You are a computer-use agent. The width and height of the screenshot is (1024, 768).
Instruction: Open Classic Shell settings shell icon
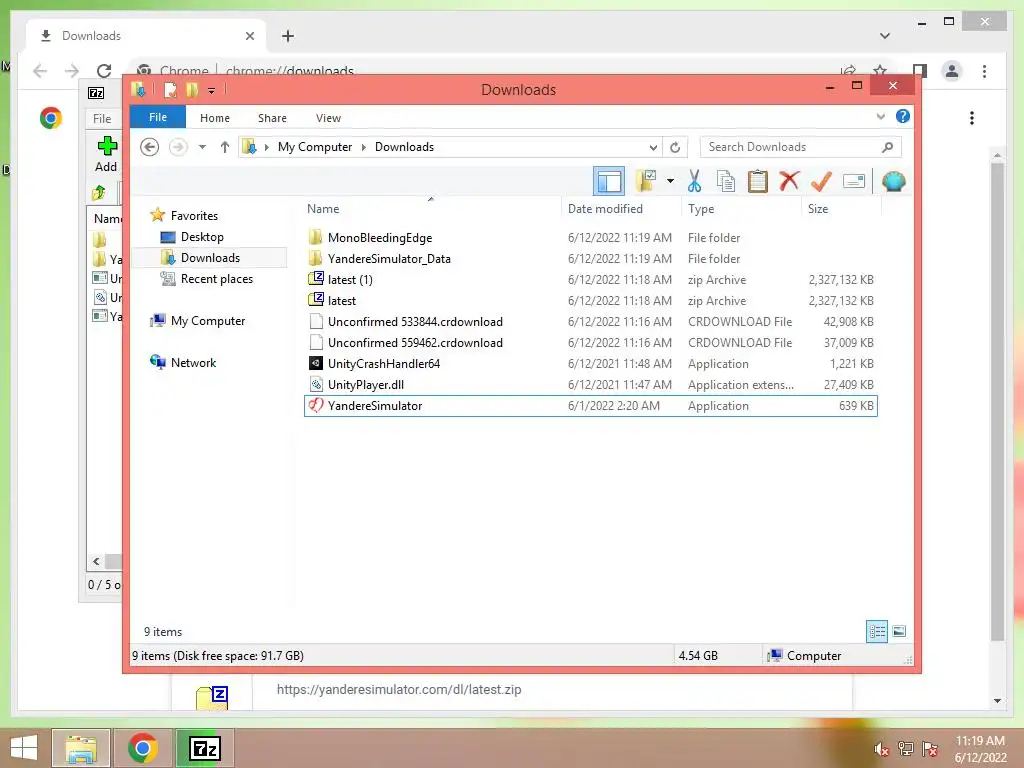pyautogui.click(x=893, y=181)
